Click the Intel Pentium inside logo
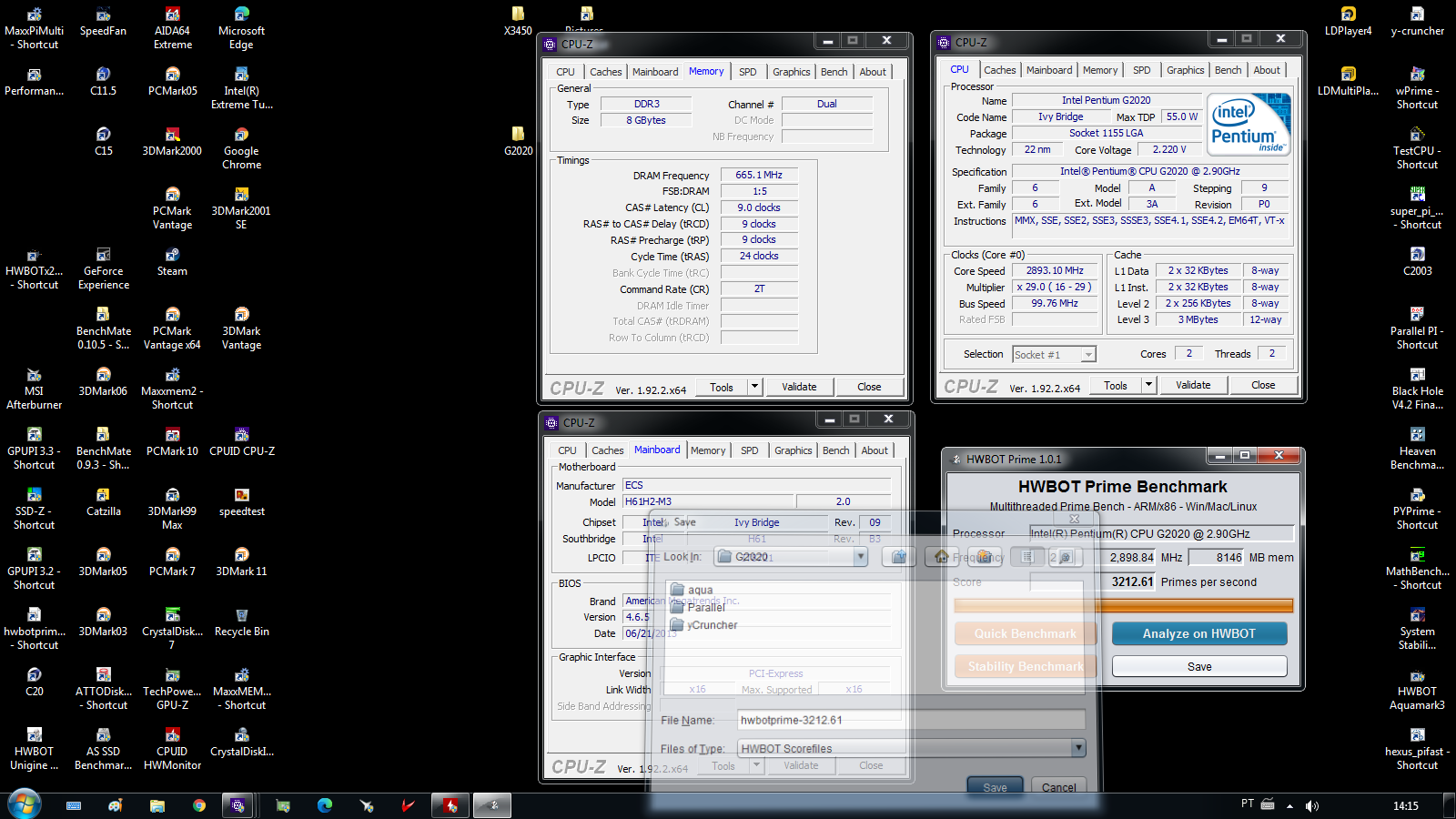 pyautogui.click(x=1249, y=125)
